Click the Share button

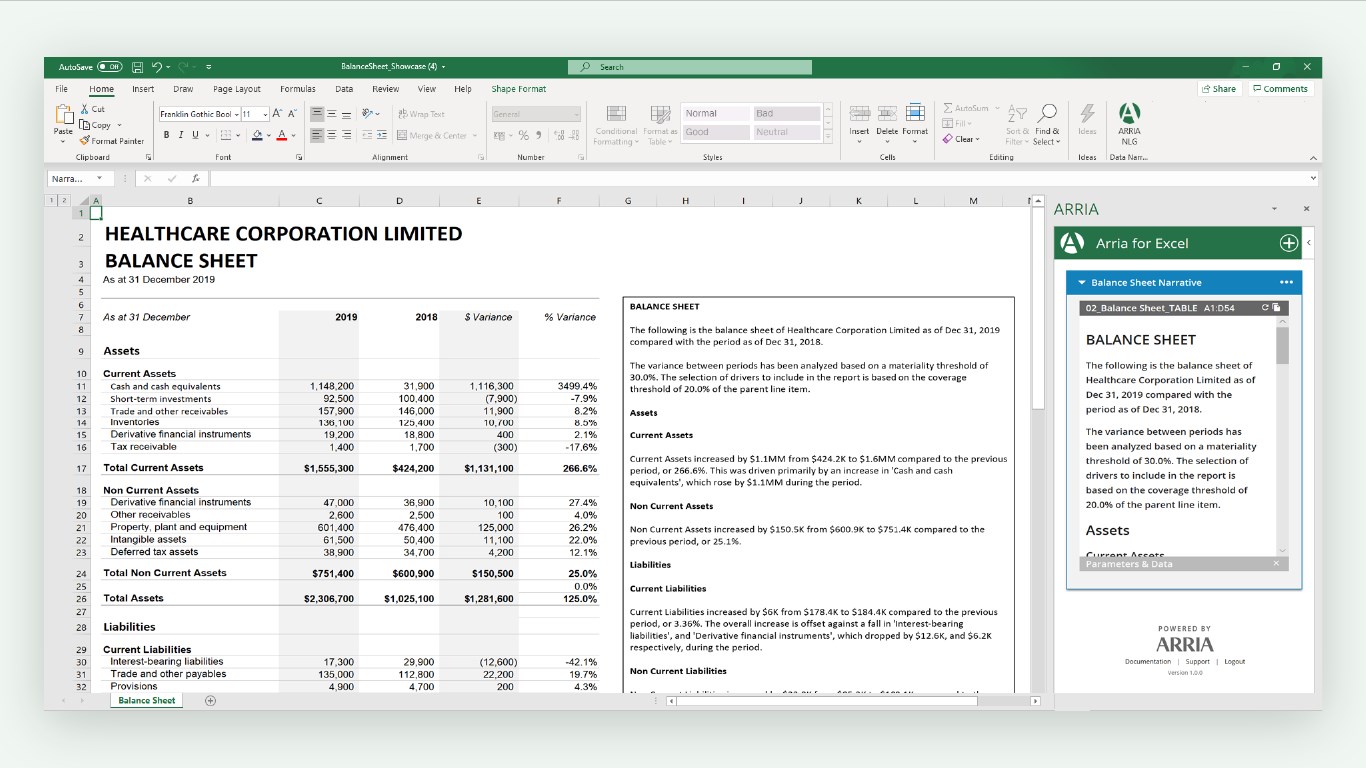1218,89
